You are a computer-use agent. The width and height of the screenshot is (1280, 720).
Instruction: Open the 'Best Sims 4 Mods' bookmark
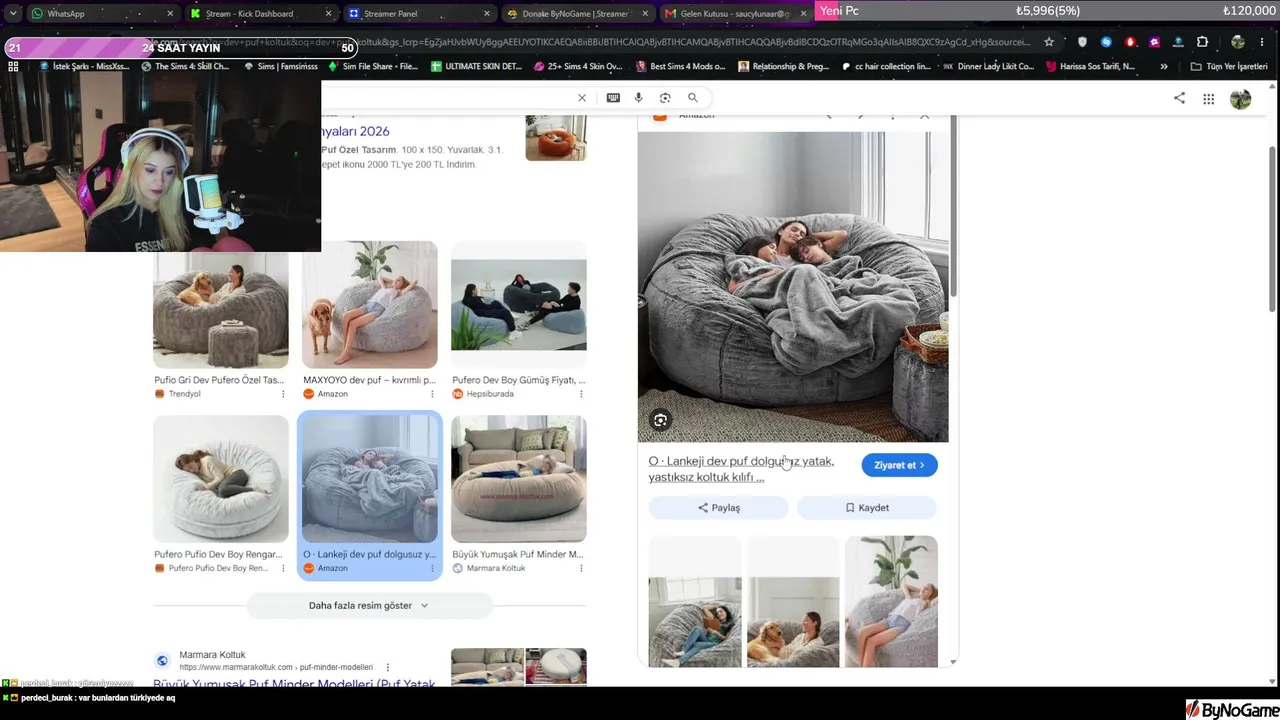click(680, 66)
